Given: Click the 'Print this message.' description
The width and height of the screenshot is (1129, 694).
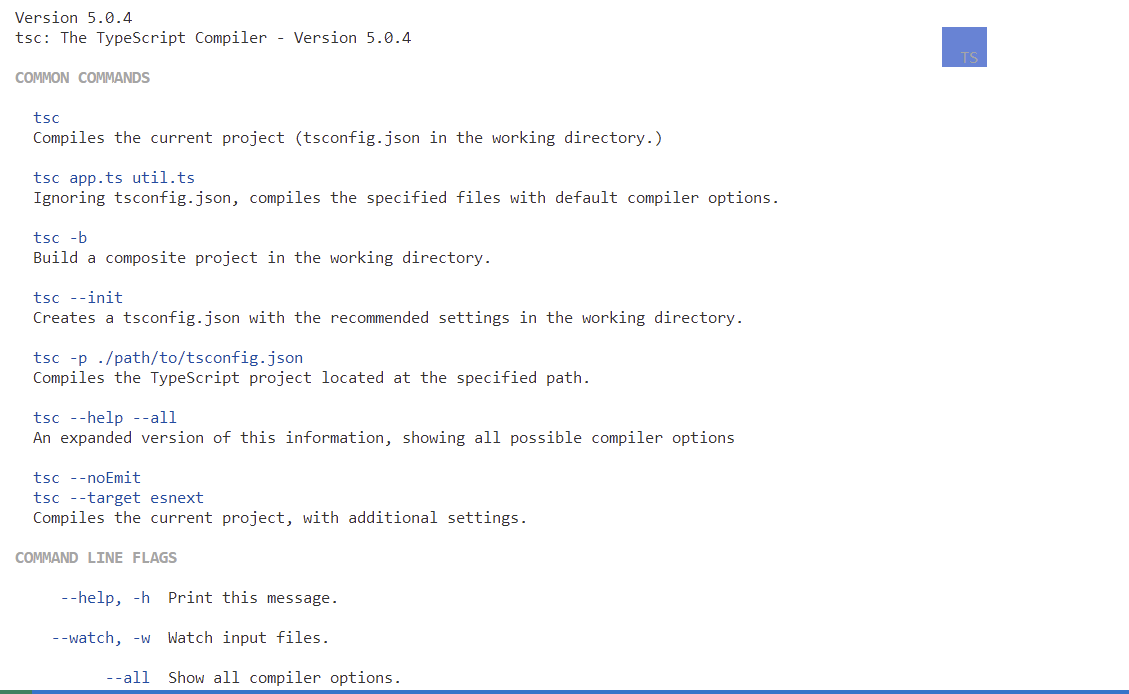Looking at the screenshot, I should tap(253, 598).
